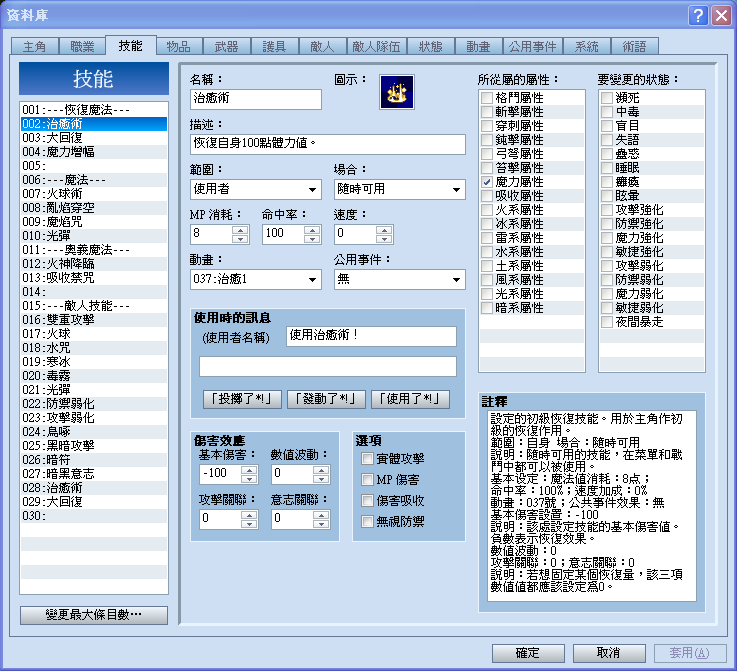This screenshot has height=671, width=737.
Task: Increase 意志關聯 with up arrow
Action: tap(321, 515)
